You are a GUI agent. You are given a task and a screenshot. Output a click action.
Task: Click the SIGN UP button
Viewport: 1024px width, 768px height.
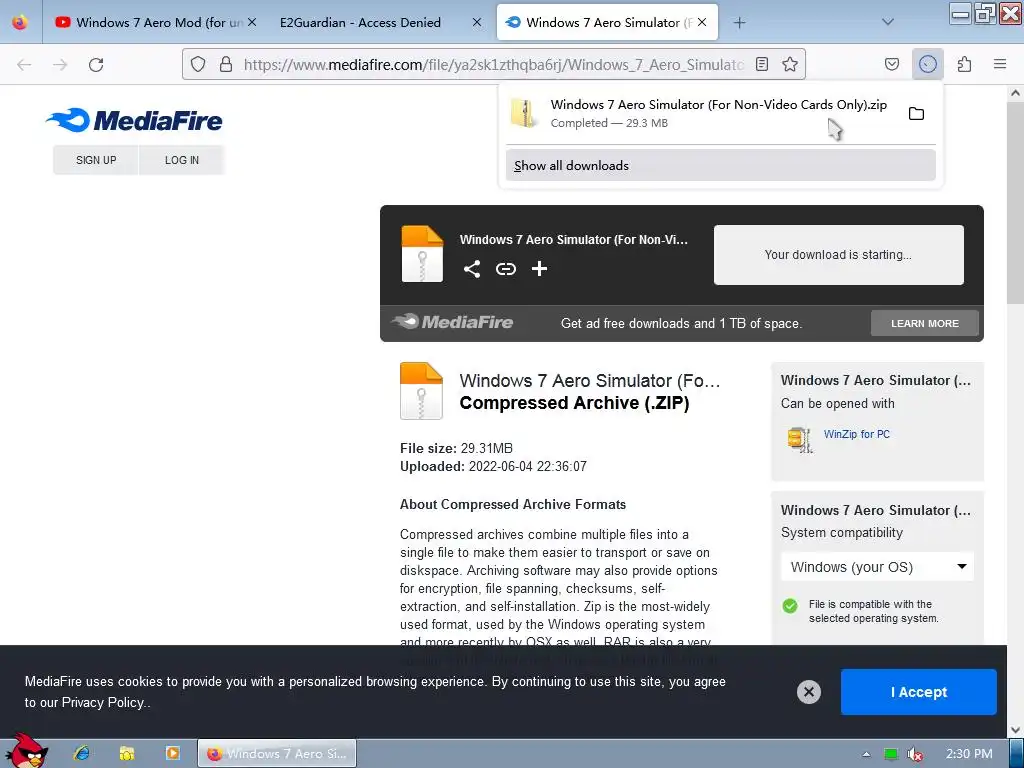pyautogui.click(x=96, y=160)
